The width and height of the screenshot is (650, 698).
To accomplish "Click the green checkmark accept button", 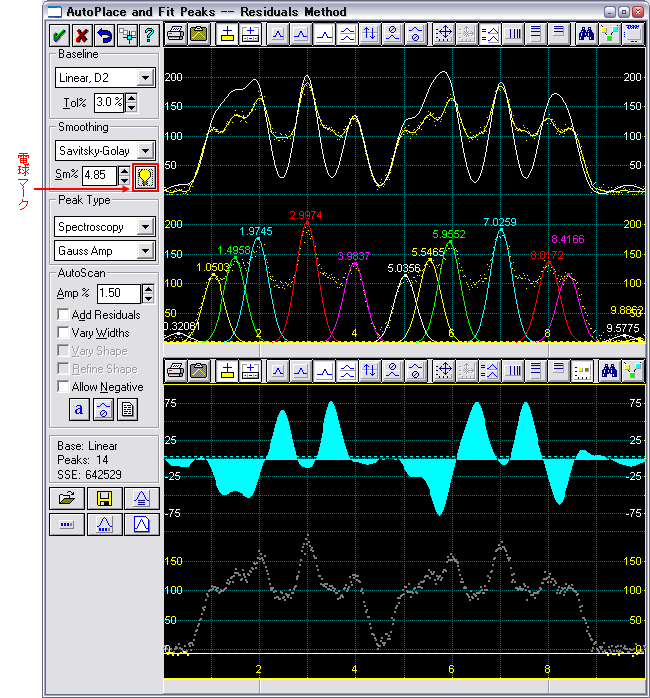I will (60, 35).
